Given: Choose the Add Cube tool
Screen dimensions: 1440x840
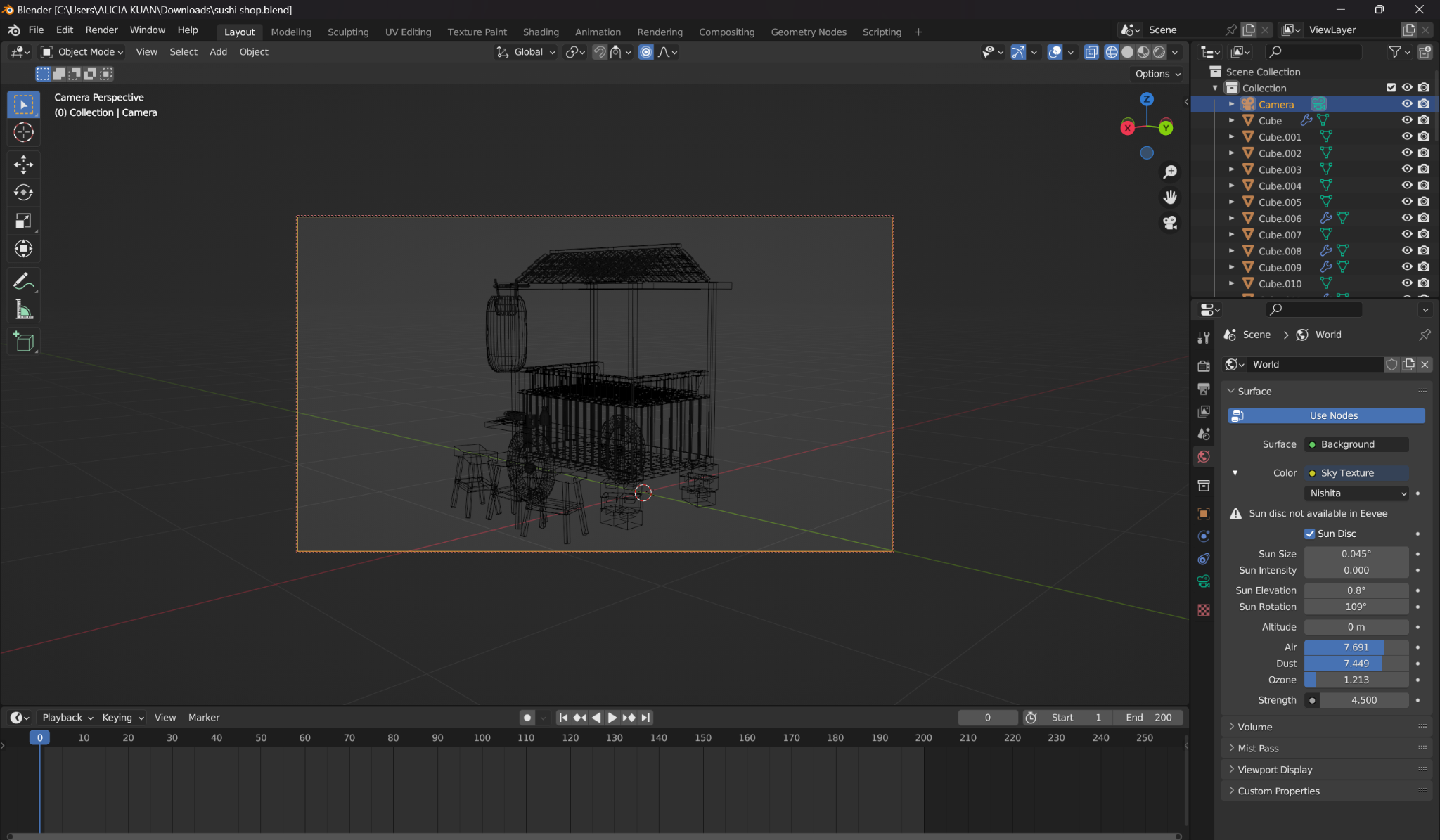Looking at the screenshot, I should point(23,342).
